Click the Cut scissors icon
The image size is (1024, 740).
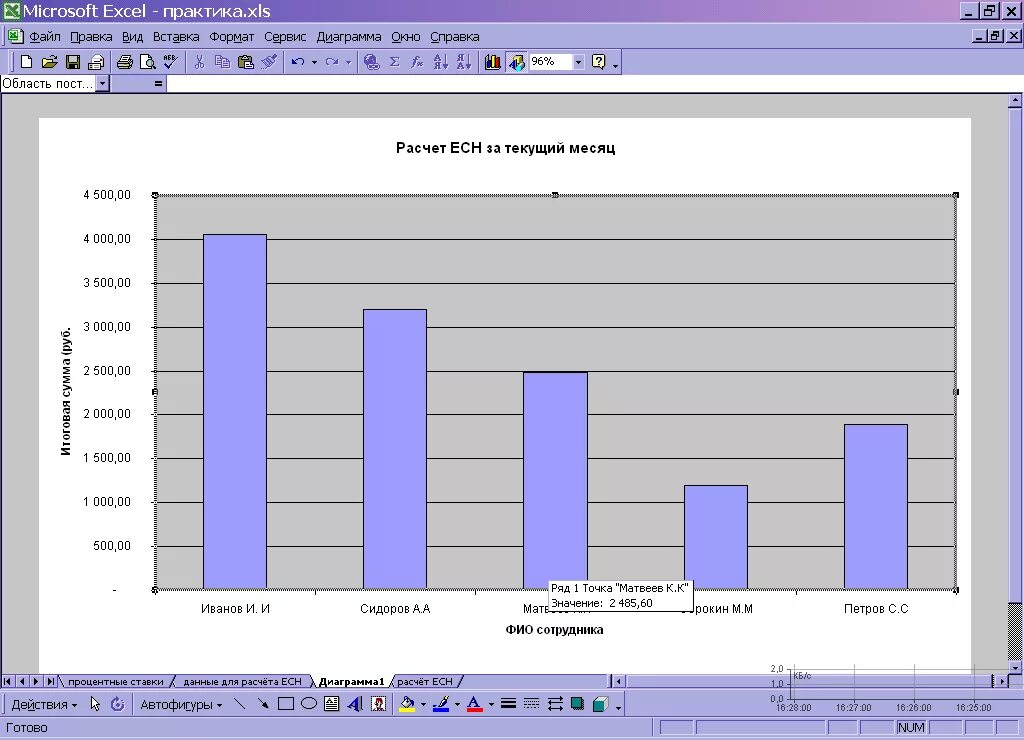[x=199, y=62]
